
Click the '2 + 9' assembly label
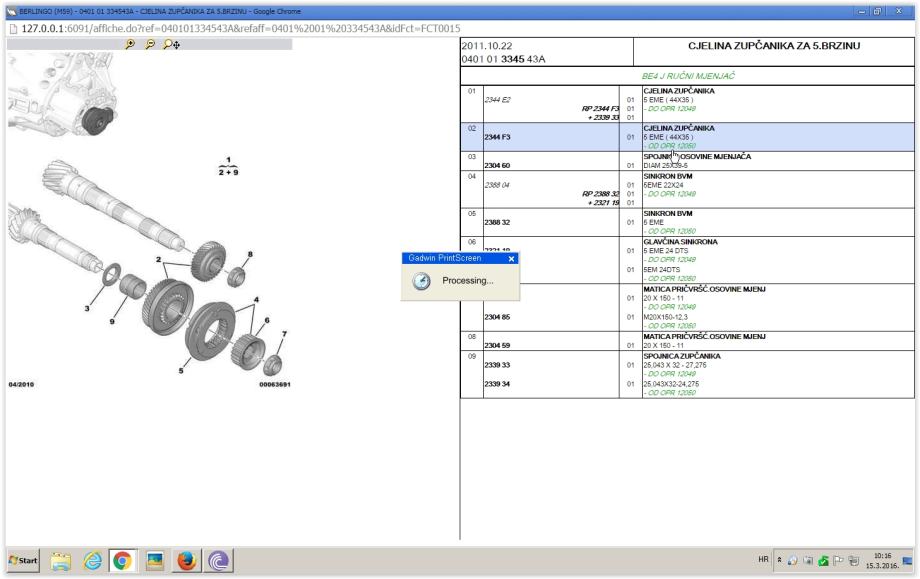point(228,172)
